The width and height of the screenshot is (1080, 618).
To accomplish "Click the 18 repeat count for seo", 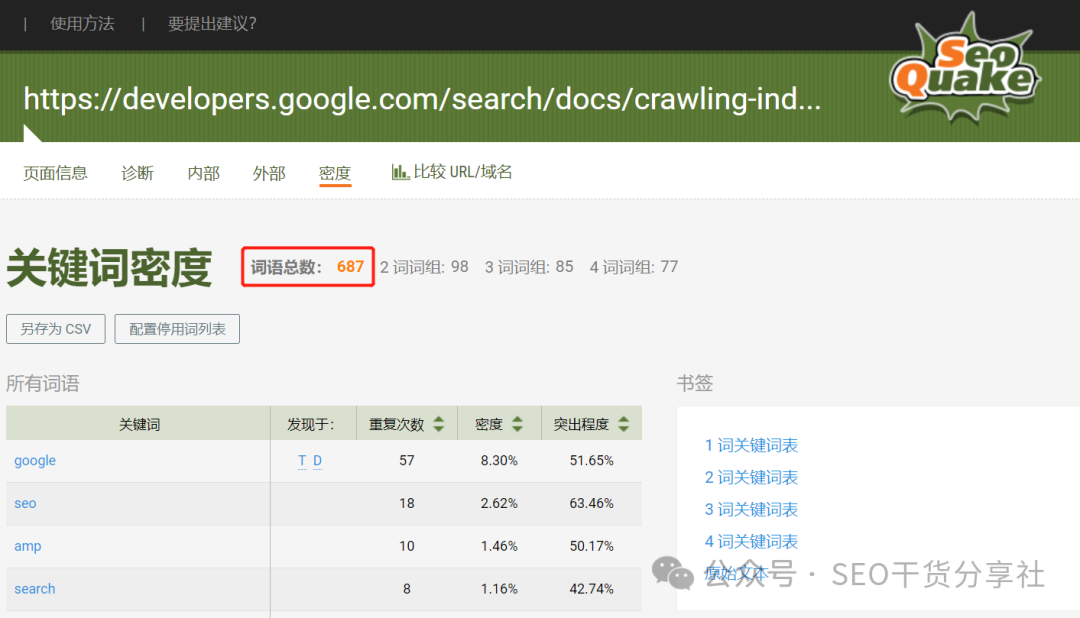I will click(406, 503).
